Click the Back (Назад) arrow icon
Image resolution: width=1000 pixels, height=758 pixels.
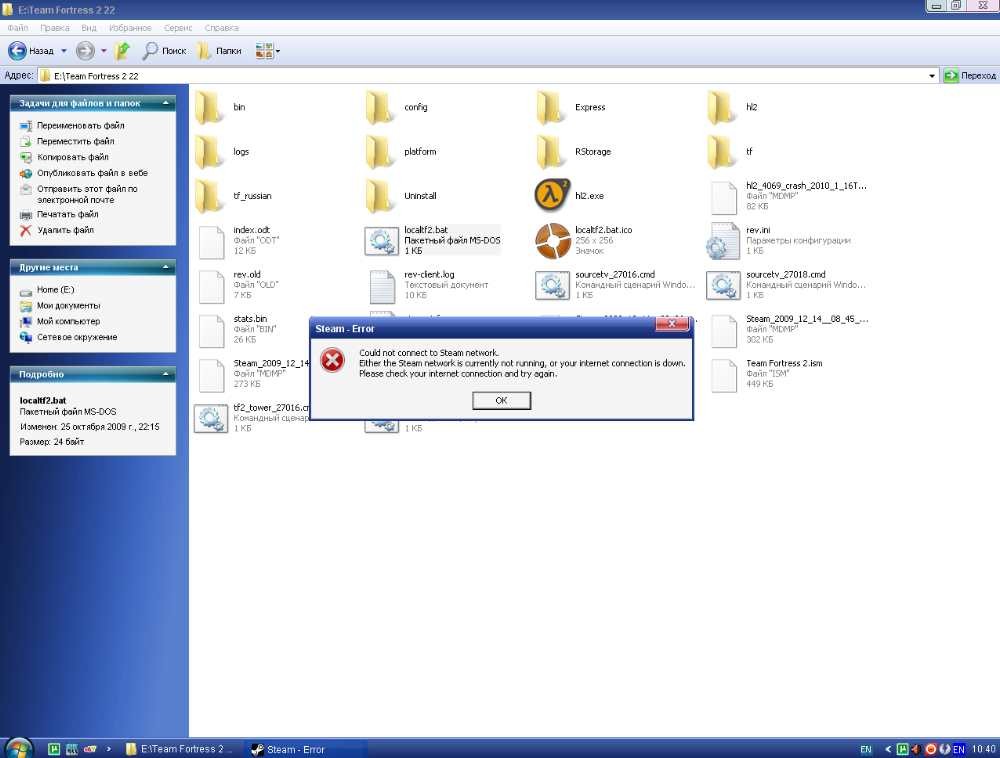click(17, 50)
